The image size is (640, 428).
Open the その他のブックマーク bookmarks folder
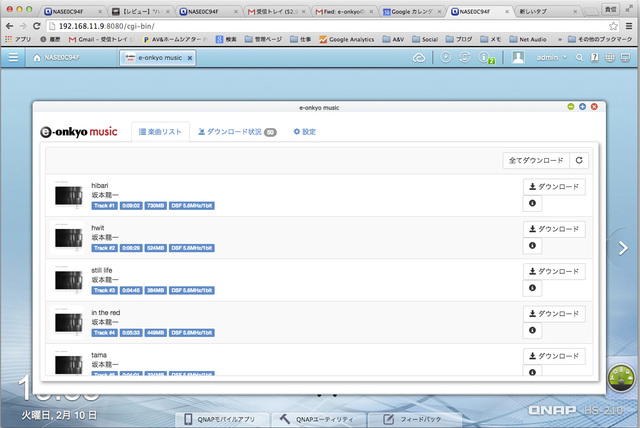click(600, 38)
